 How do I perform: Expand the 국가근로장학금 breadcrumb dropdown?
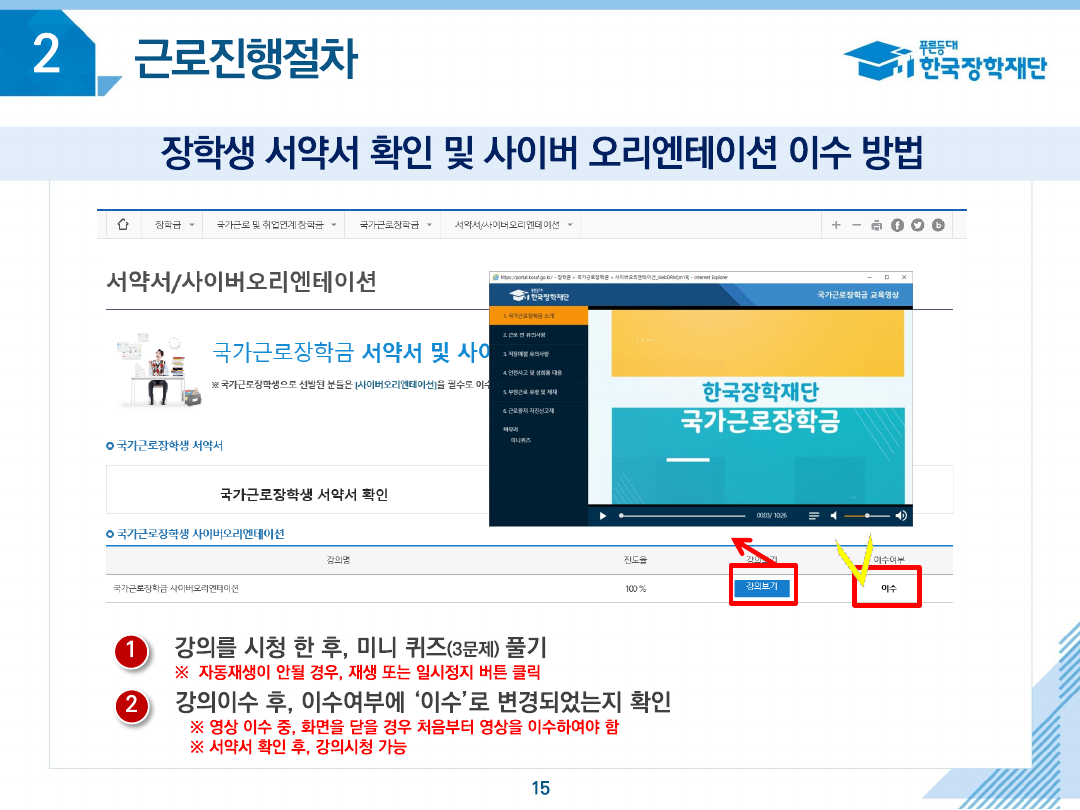pos(393,225)
